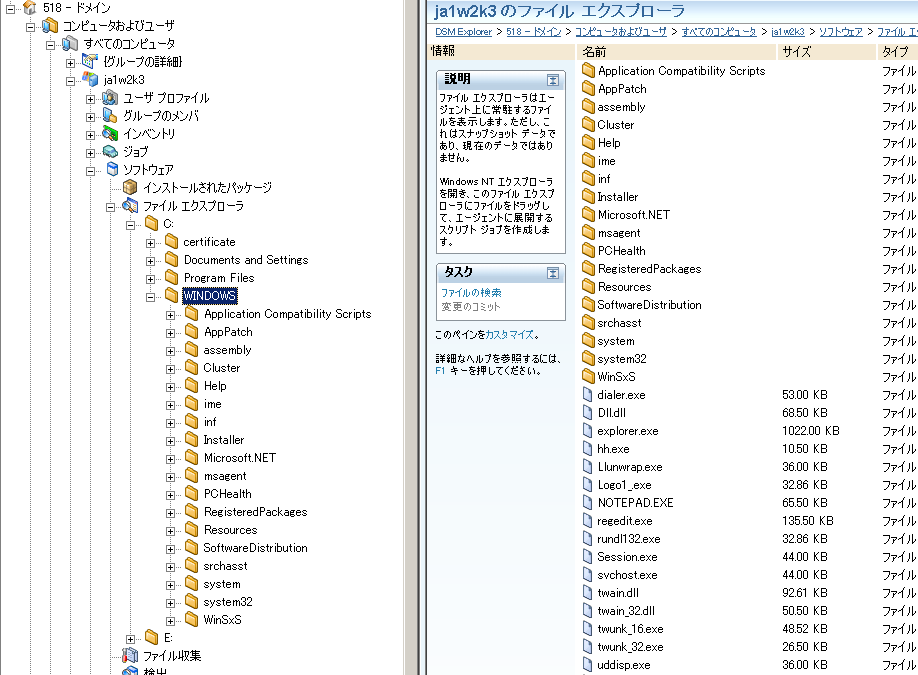Expand the certificate folder tree node
Image resolution: width=918 pixels, height=675 pixels.
pos(150,243)
